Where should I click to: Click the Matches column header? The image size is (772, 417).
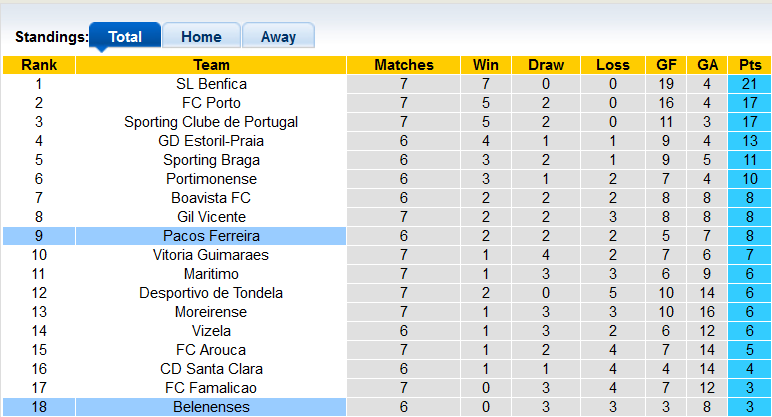point(404,65)
